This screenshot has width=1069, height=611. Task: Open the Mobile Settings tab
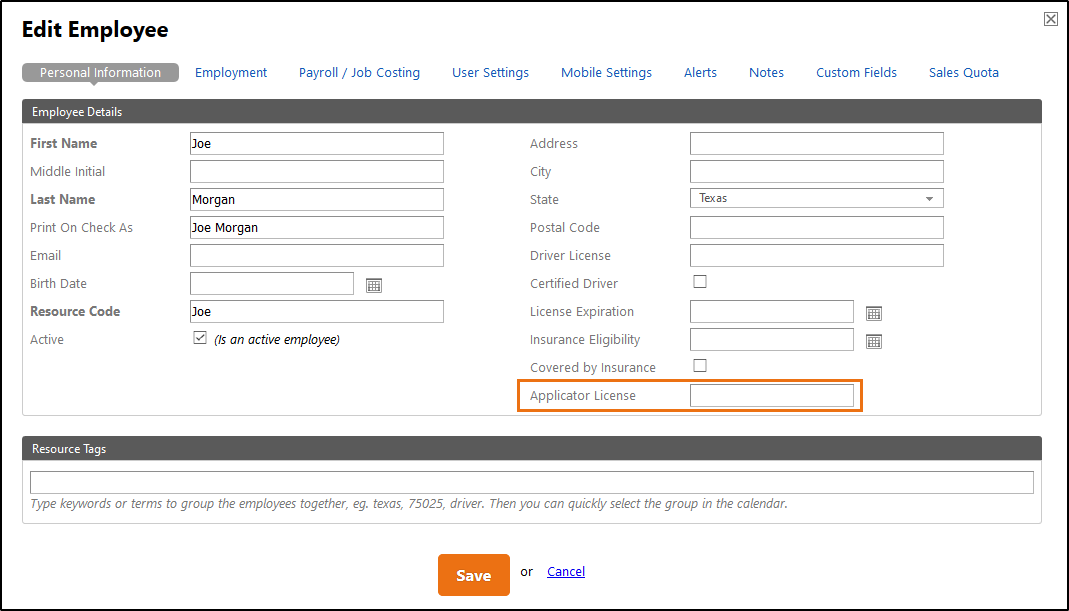[606, 72]
